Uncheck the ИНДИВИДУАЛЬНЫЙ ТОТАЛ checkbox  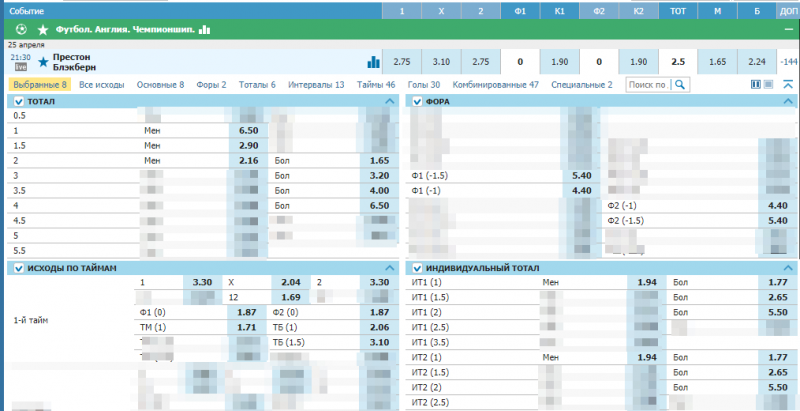pos(417,268)
